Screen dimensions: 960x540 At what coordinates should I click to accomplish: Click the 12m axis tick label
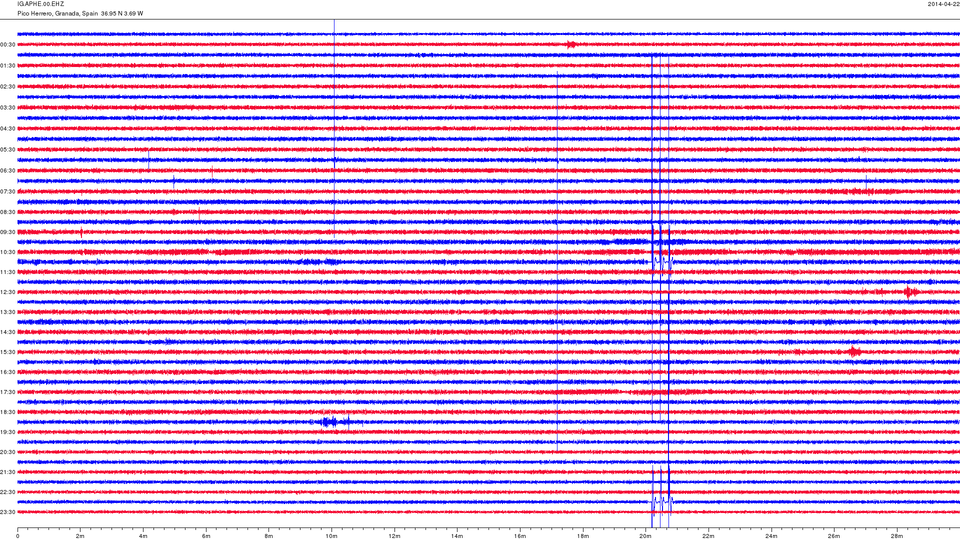[x=394, y=536]
